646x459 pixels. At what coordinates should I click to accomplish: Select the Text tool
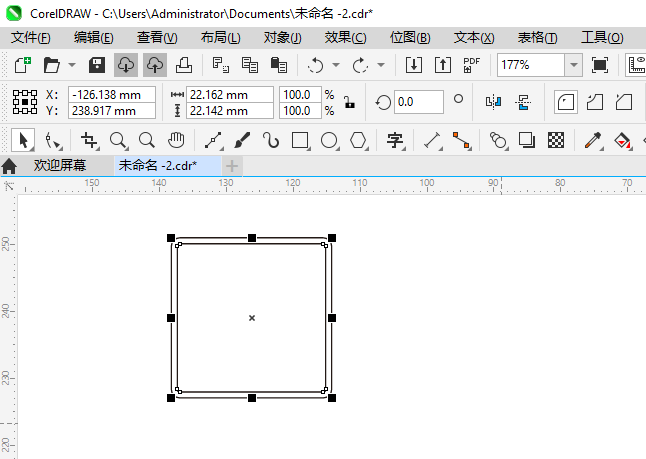point(395,141)
